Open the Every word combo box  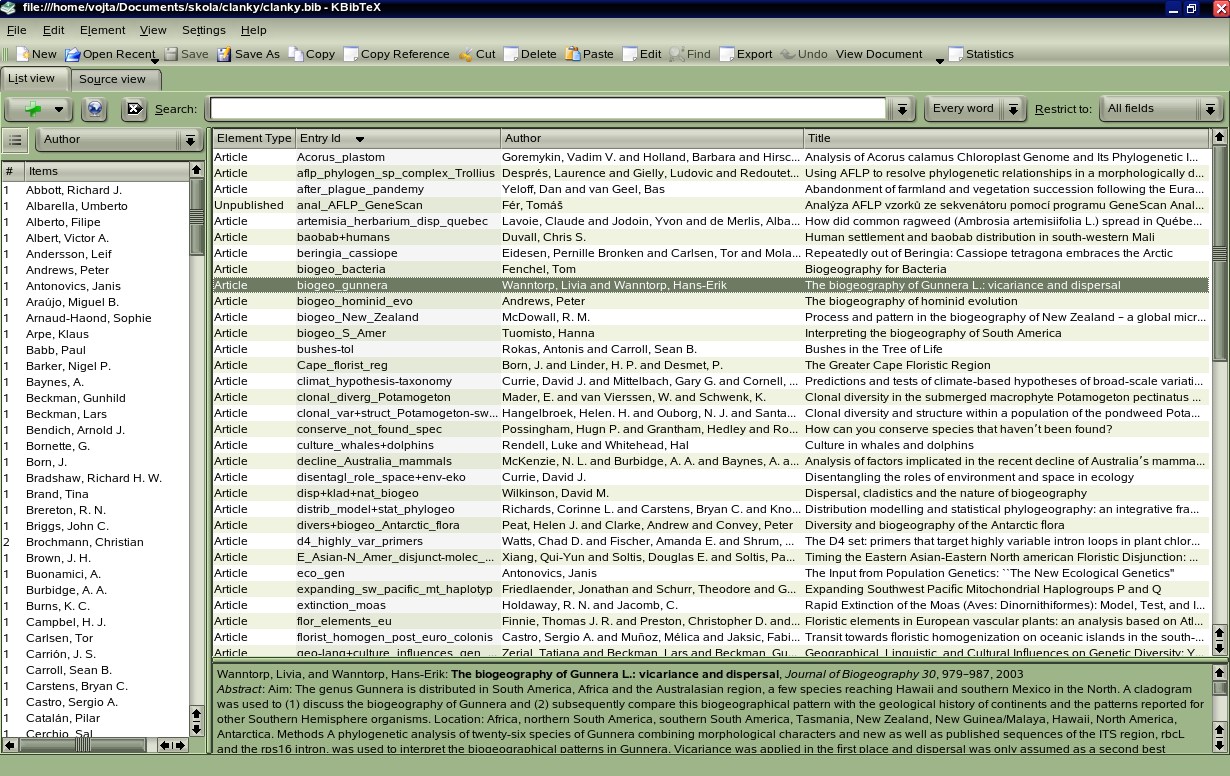tap(975, 109)
